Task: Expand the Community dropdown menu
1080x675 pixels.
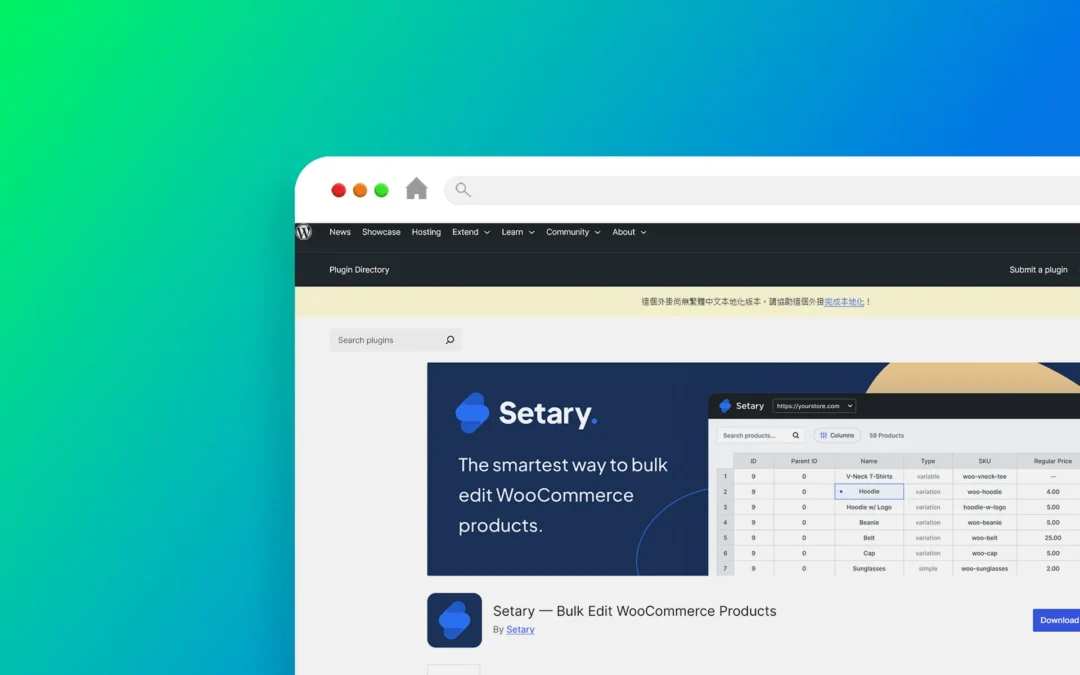Action: 573,232
